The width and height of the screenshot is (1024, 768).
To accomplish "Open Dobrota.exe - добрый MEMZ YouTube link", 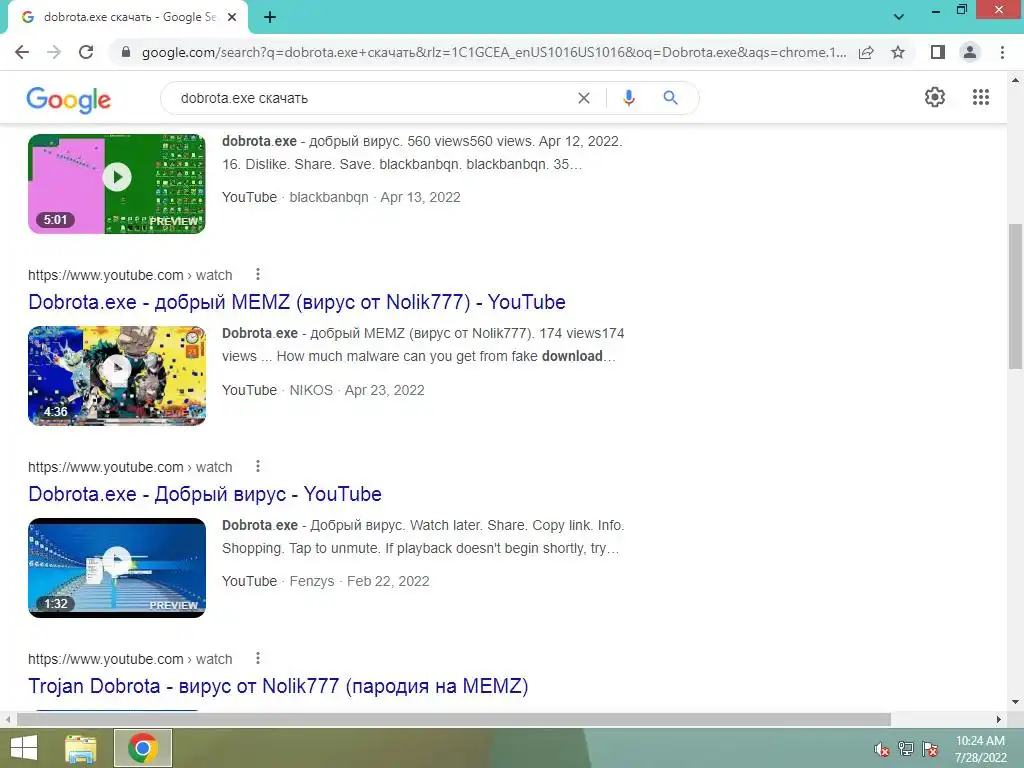I will (x=297, y=302).
